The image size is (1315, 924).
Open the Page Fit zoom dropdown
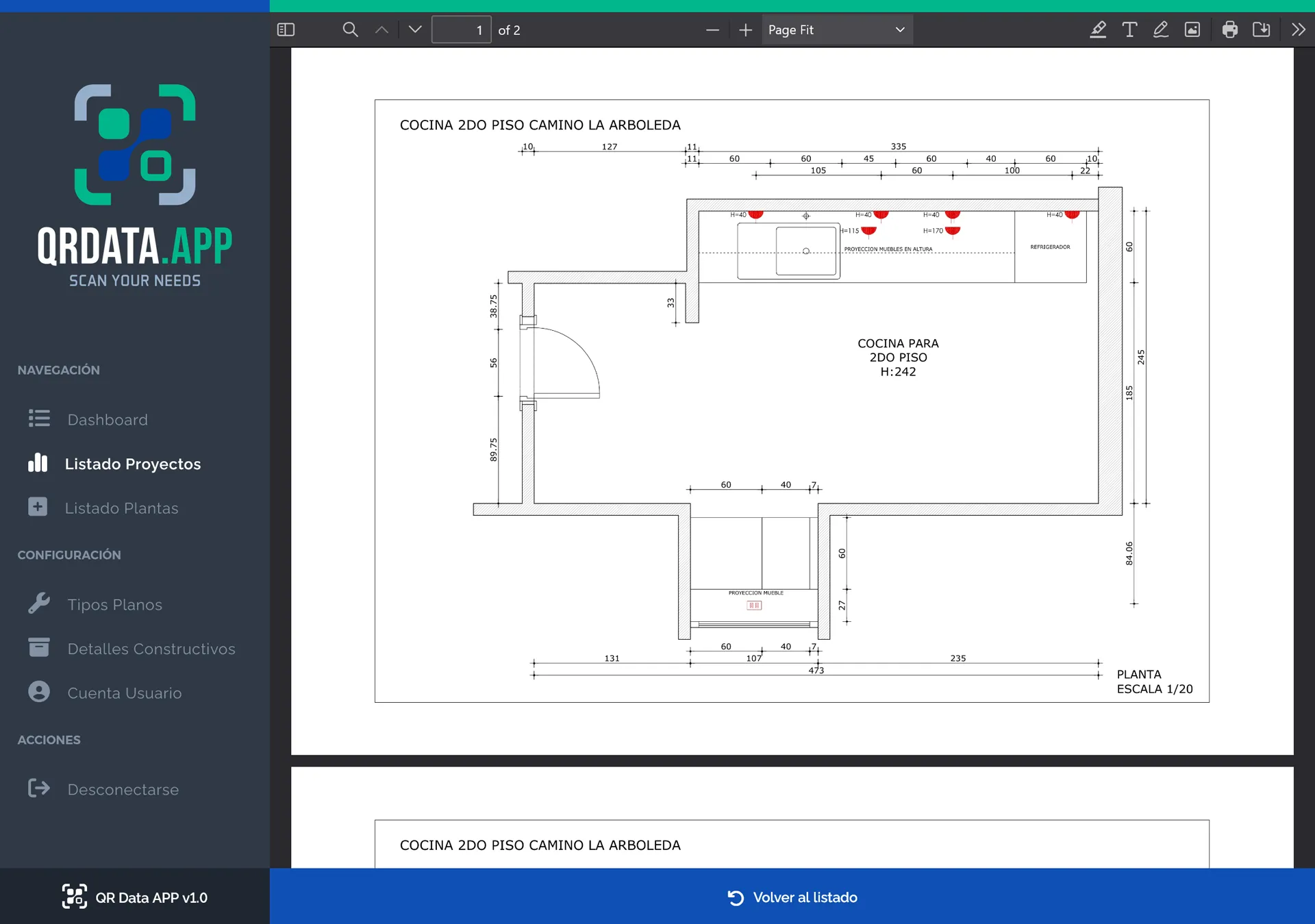[x=837, y=29]
